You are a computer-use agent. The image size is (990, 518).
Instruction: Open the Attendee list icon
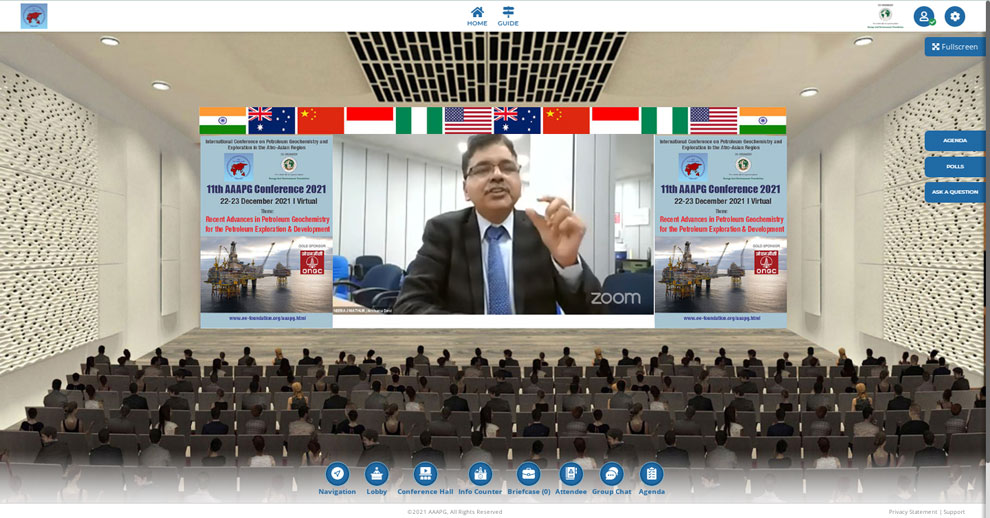point(571,479)
